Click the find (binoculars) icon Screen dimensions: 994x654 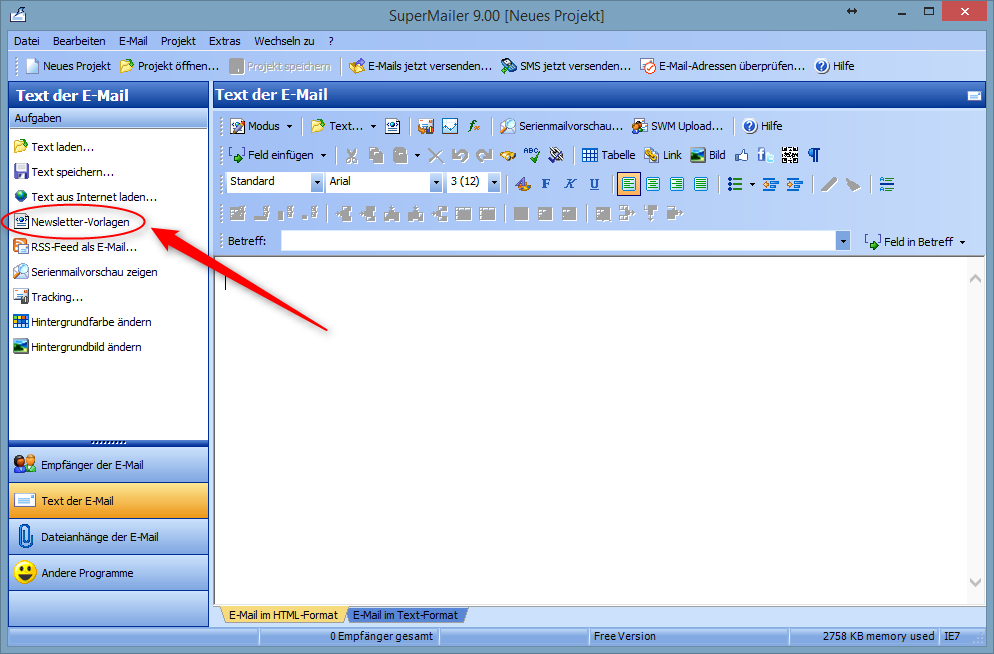pyautogui.click(x=508, y=155)
